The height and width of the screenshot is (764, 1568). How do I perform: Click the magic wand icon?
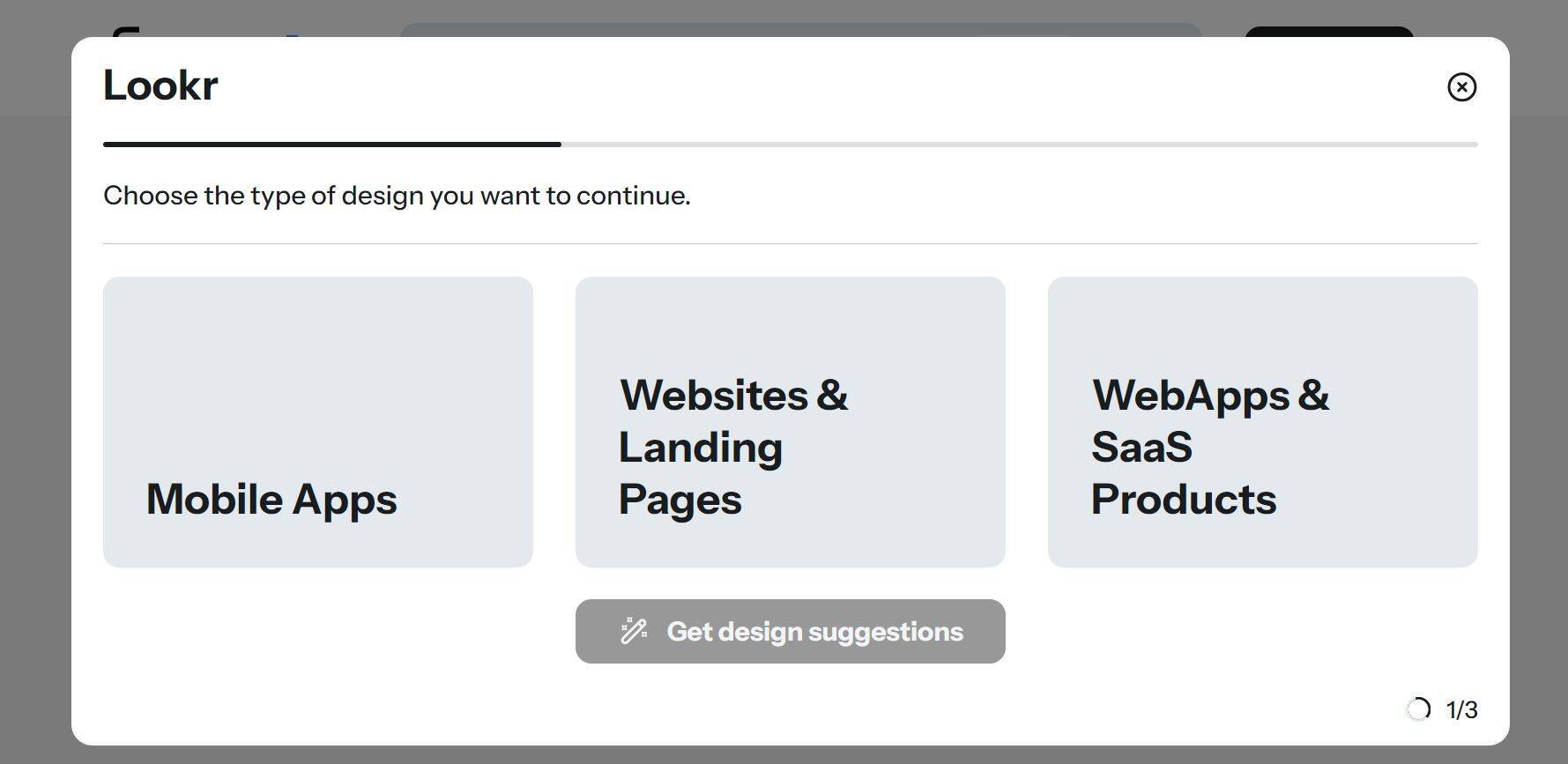pos(634,632)
